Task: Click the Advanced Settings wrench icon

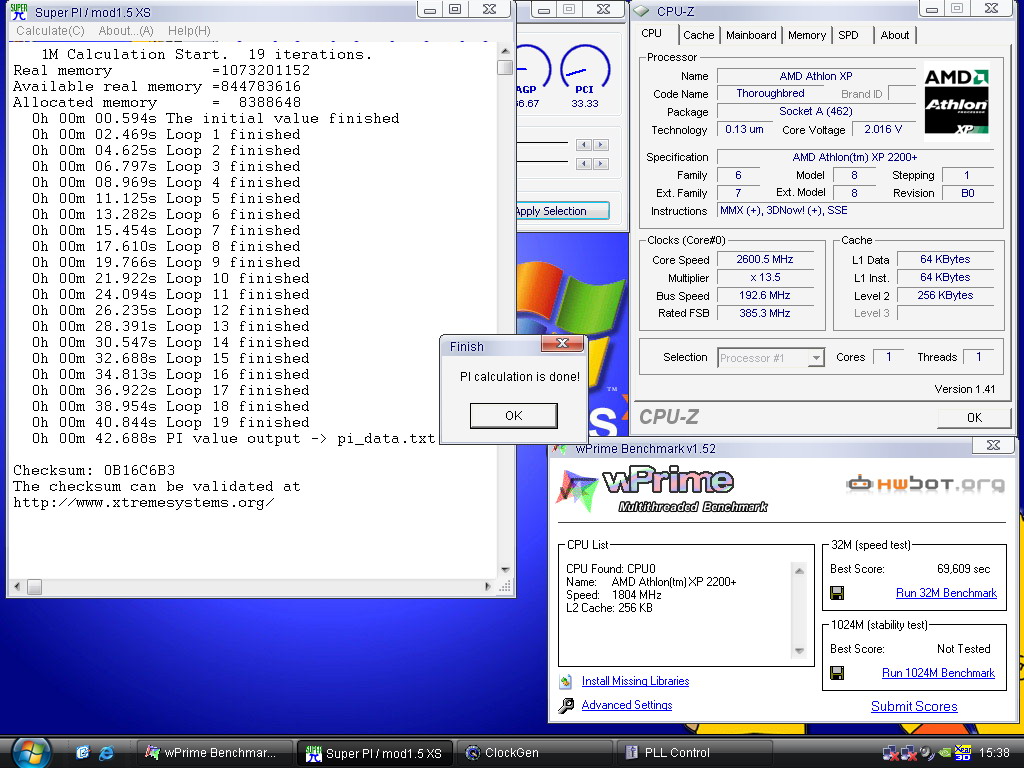Action: coord(566,705)
